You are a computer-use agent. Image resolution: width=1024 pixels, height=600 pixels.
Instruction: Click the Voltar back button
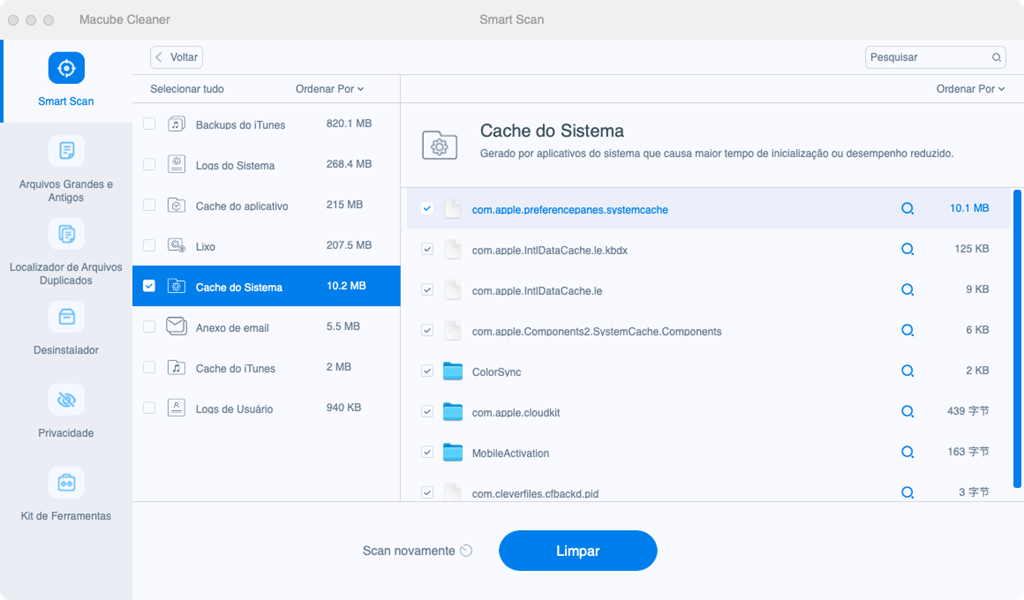176,57
